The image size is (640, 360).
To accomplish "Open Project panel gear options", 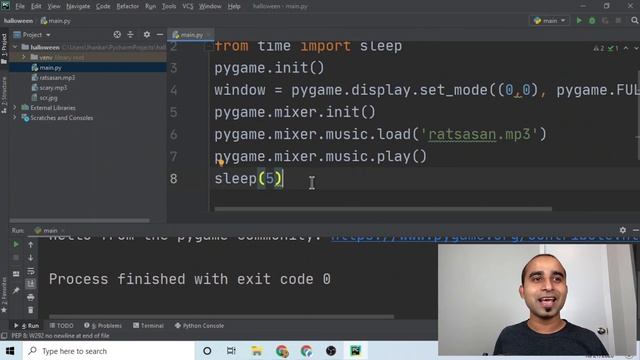I will pyautogui.click(x=147, y=35).
